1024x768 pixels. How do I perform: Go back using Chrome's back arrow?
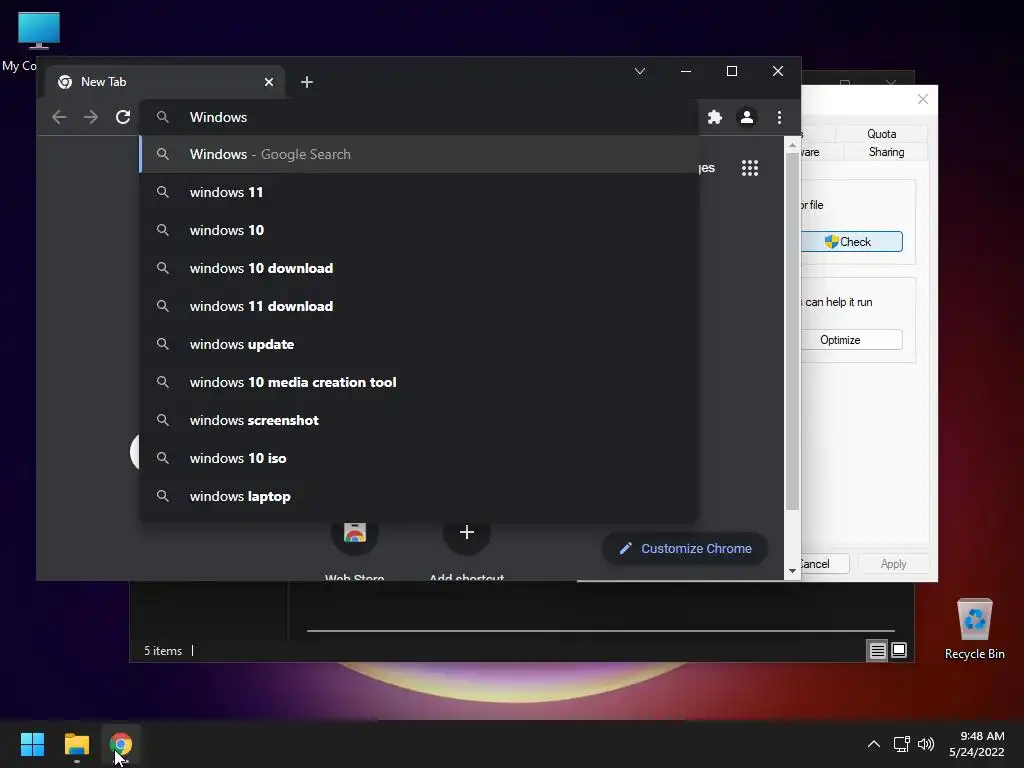59,117
